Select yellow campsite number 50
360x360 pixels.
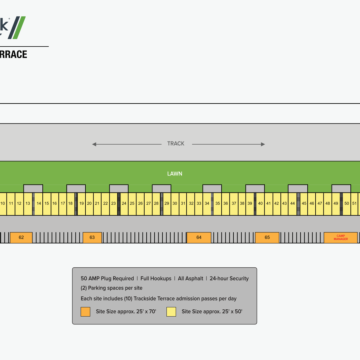(x=346, y=204)
